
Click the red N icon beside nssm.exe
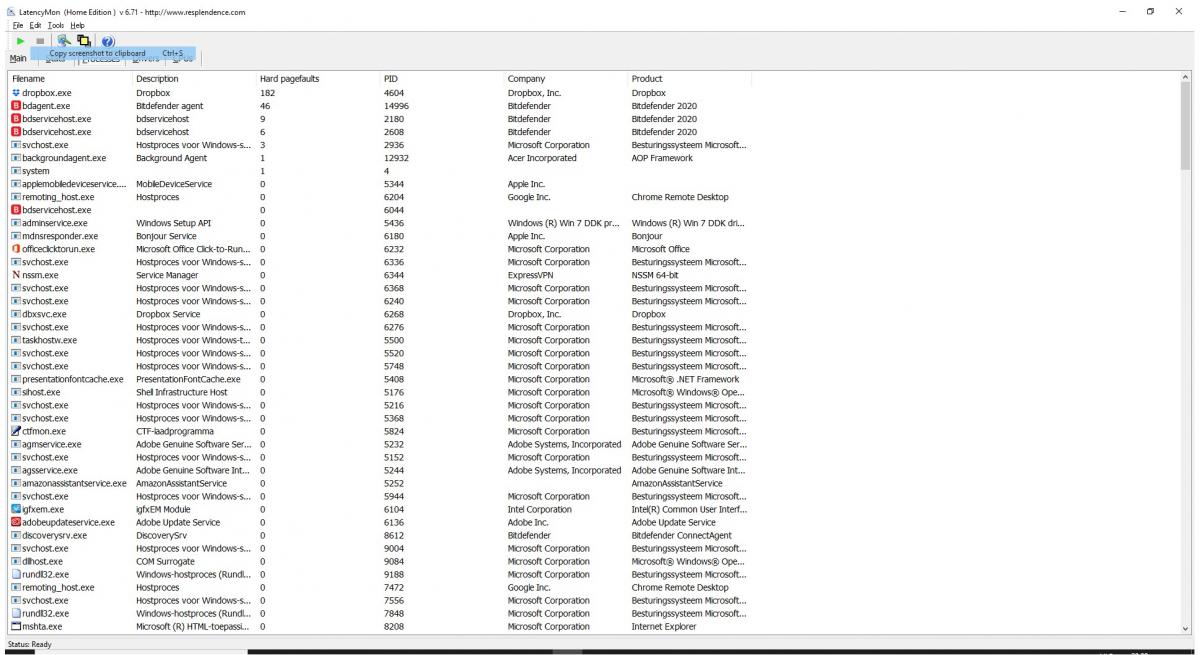[16, 275]
